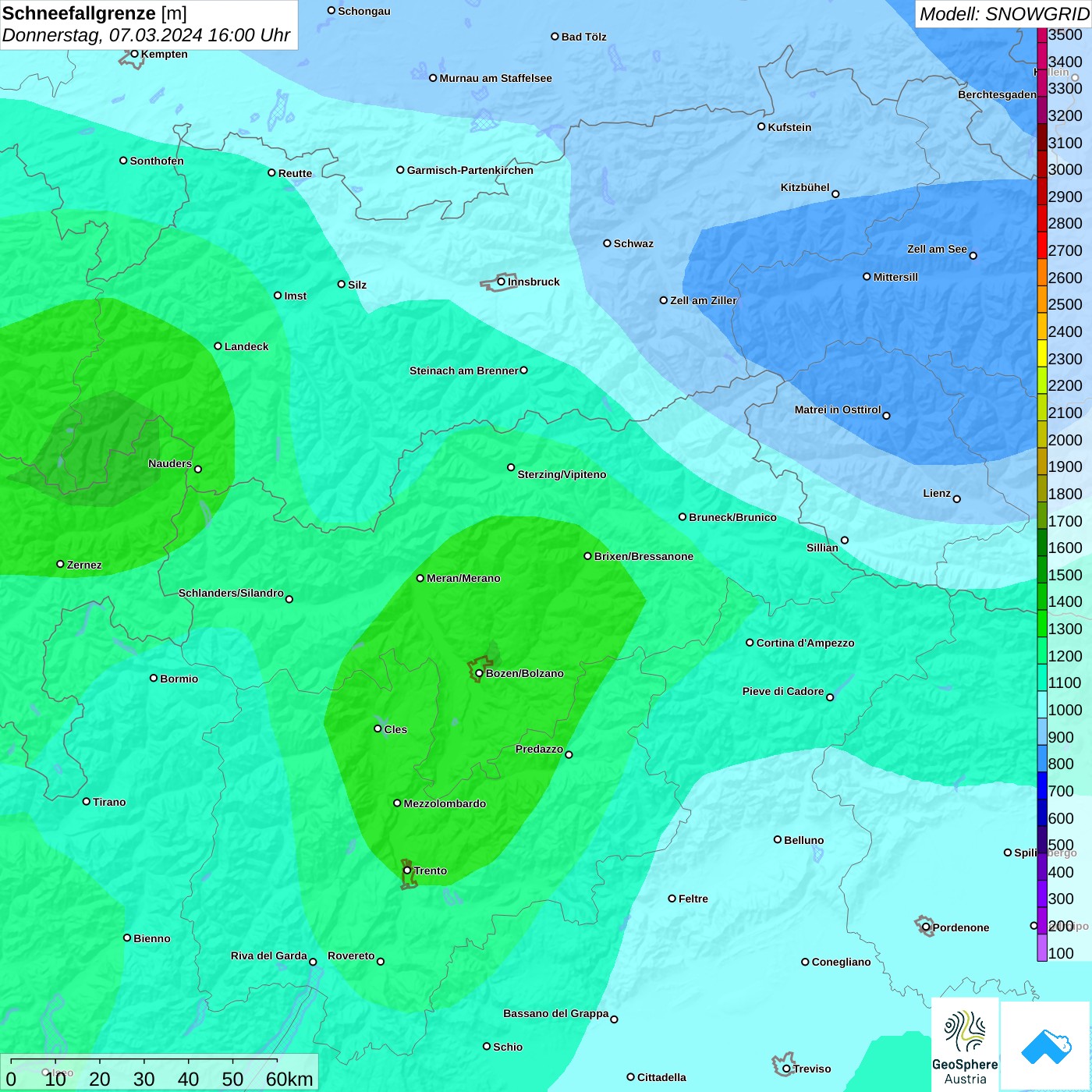Select the "Schlanders/Silandro" label
The image size is (1092, 1092).
pyautogui.click(x=231, y=593)
